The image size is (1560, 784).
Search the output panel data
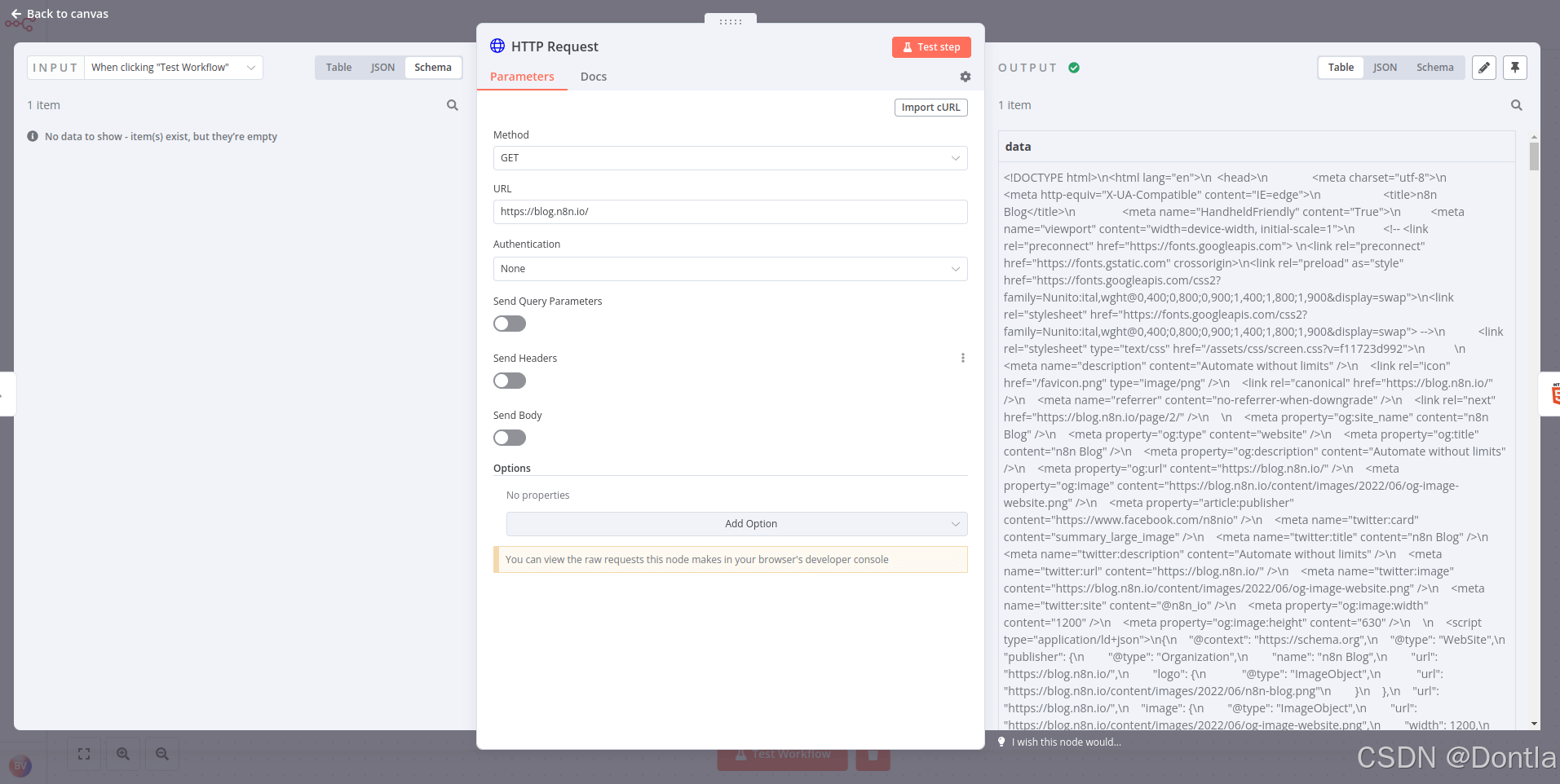click(1517, 105)
